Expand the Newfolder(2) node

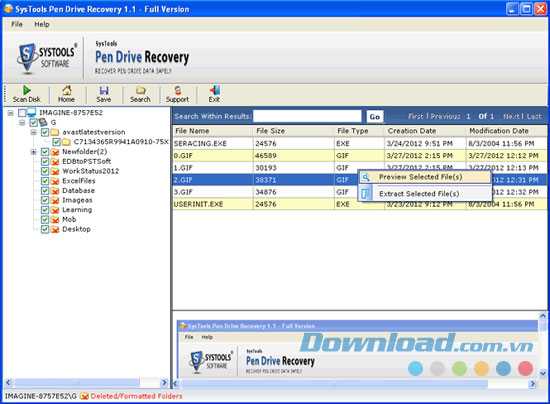coord(34,152)
